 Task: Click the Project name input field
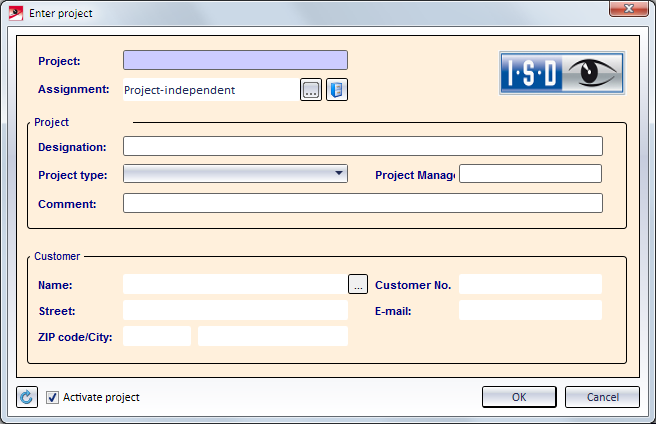(235, 60)
